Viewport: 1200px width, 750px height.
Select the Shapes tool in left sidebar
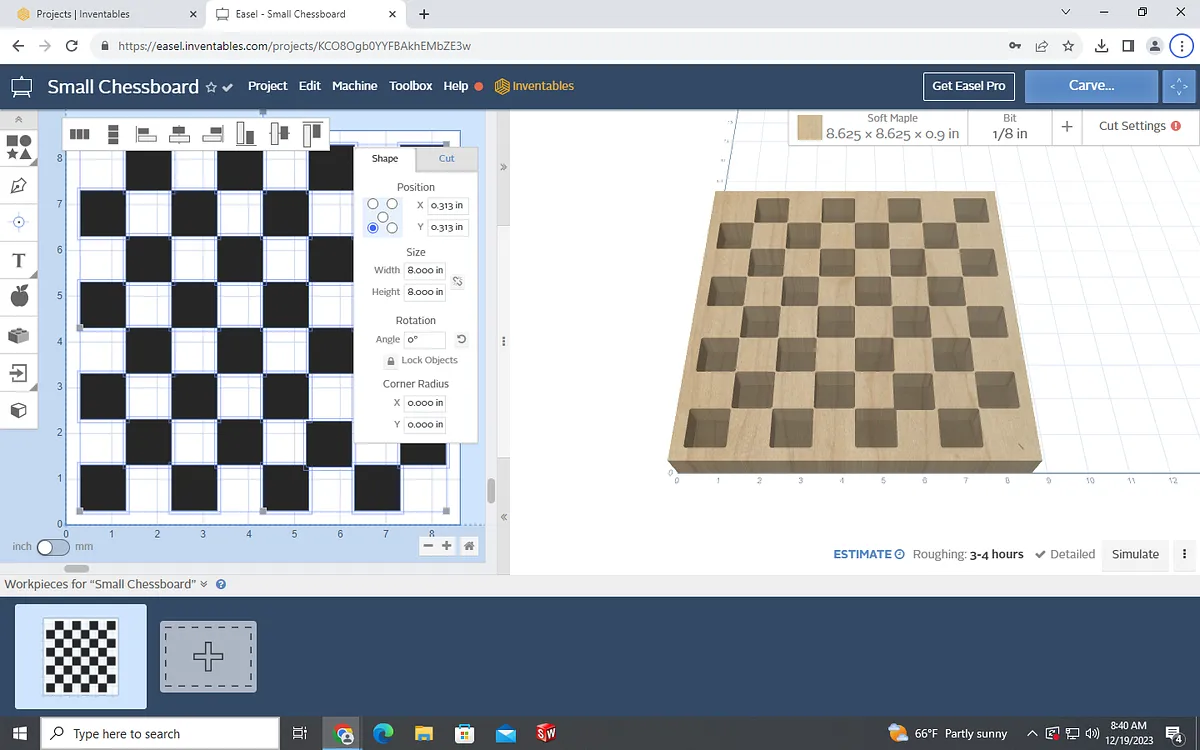coord(18,148)
